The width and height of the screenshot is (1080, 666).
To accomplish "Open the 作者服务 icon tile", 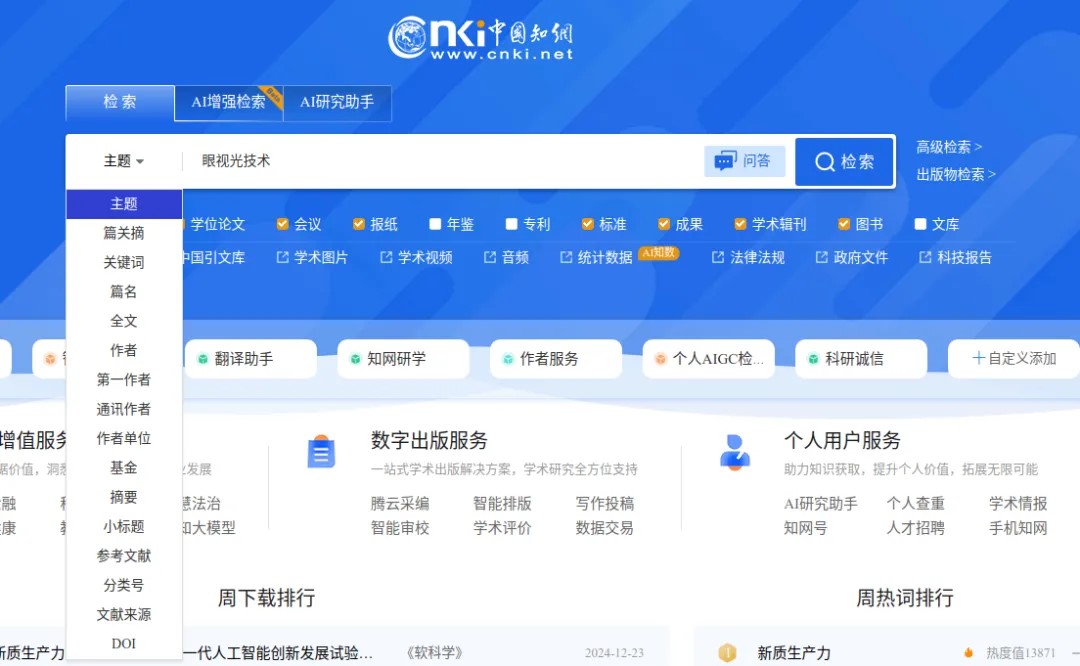I will (x=508, y=359).
